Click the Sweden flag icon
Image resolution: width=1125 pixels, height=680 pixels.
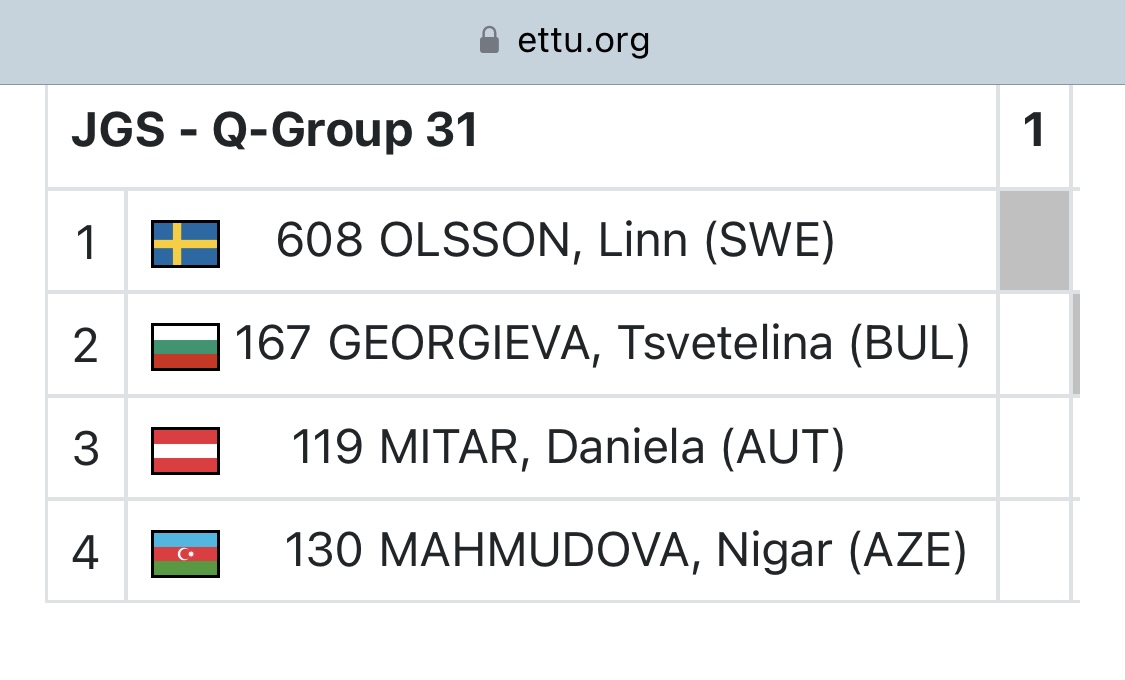(x=185, y=244)
